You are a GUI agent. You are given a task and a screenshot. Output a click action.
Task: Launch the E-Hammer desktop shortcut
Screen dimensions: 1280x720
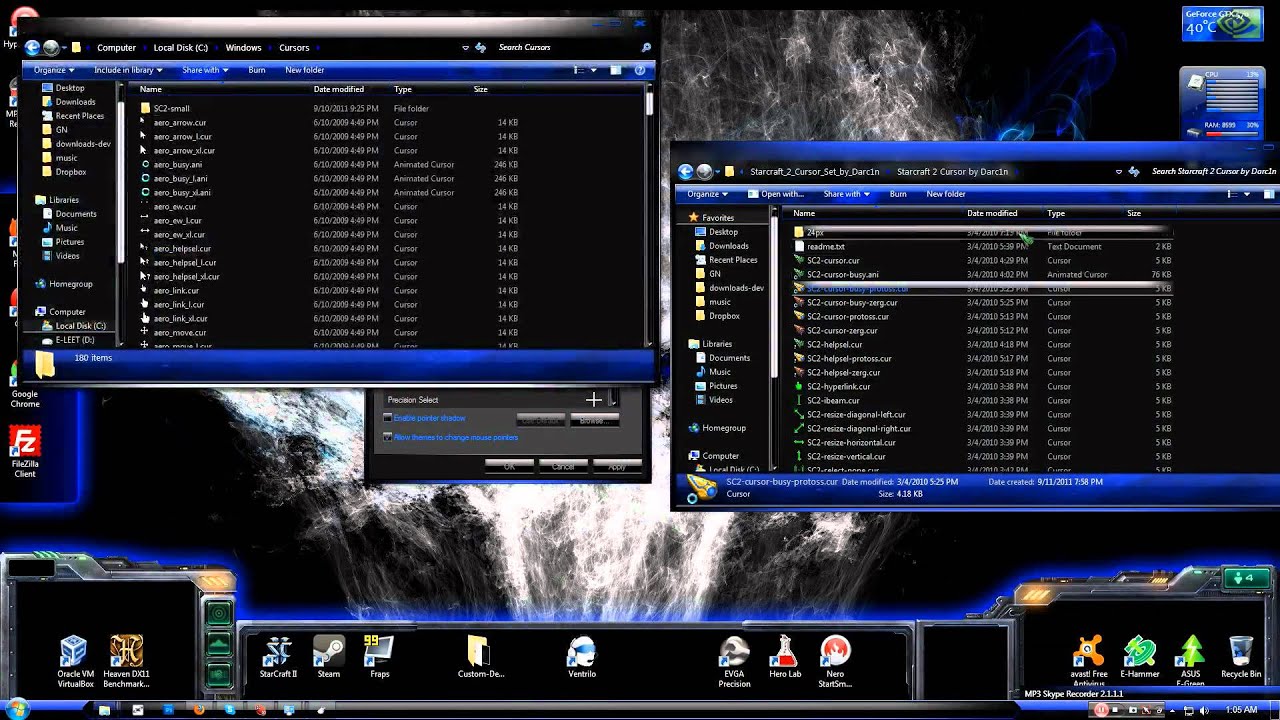tap(1140, 656)
